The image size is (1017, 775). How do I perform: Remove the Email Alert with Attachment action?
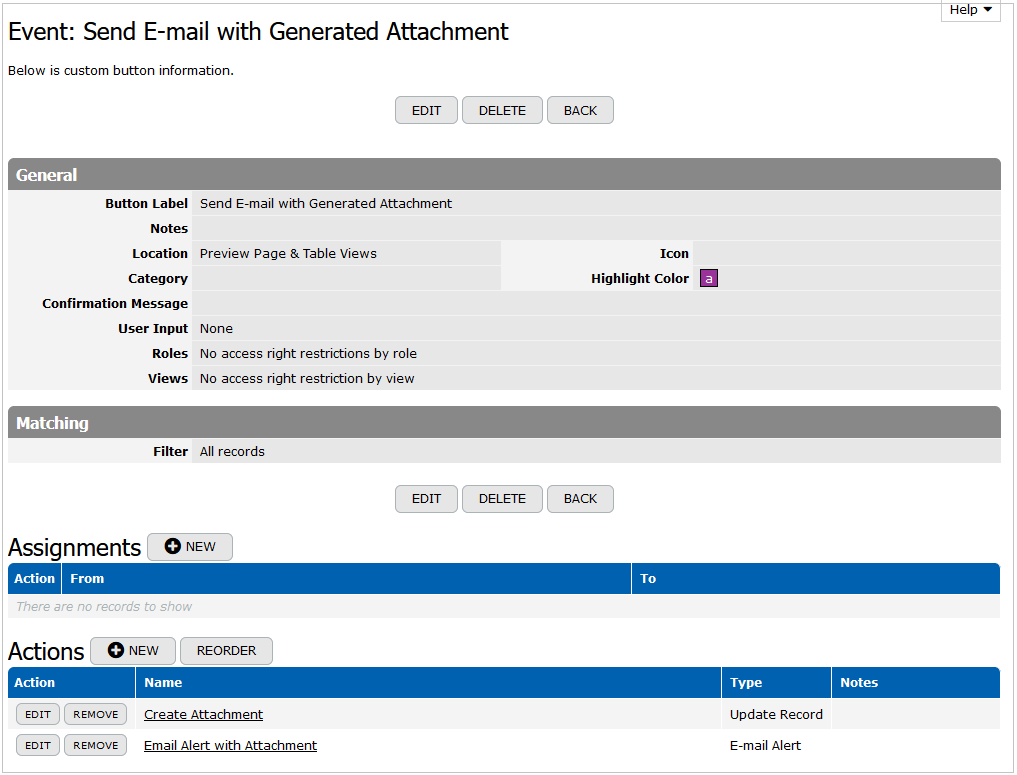click(x=96, y=746)
